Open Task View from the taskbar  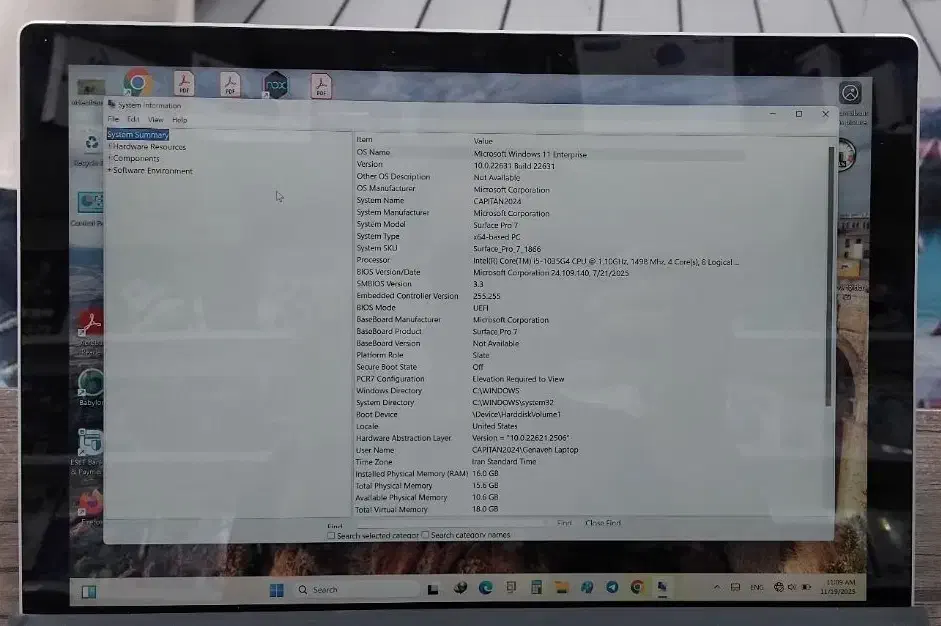433,589
